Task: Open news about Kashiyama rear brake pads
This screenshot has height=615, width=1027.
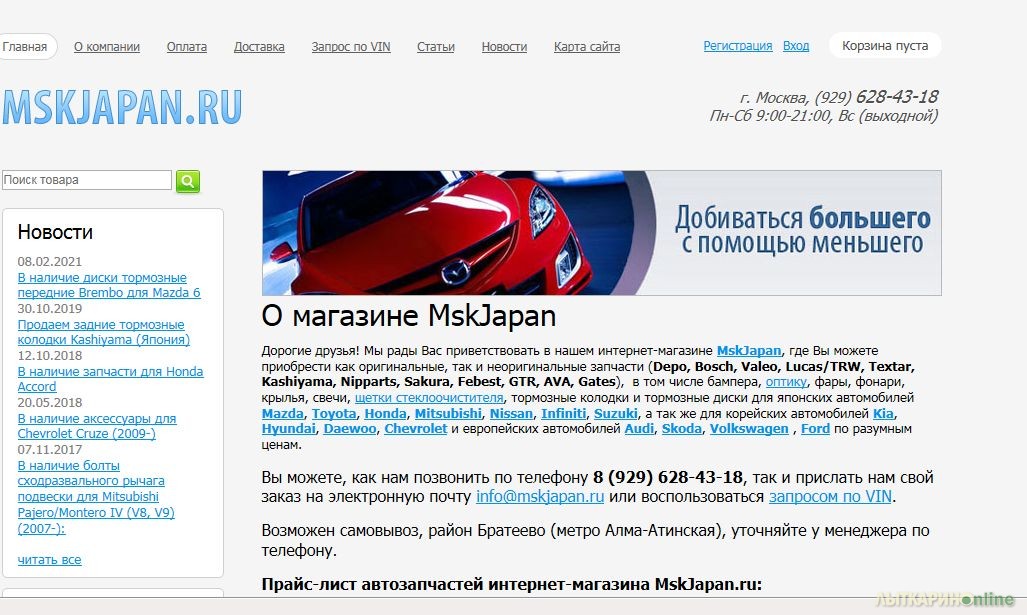Action: [x=103, y=332]
